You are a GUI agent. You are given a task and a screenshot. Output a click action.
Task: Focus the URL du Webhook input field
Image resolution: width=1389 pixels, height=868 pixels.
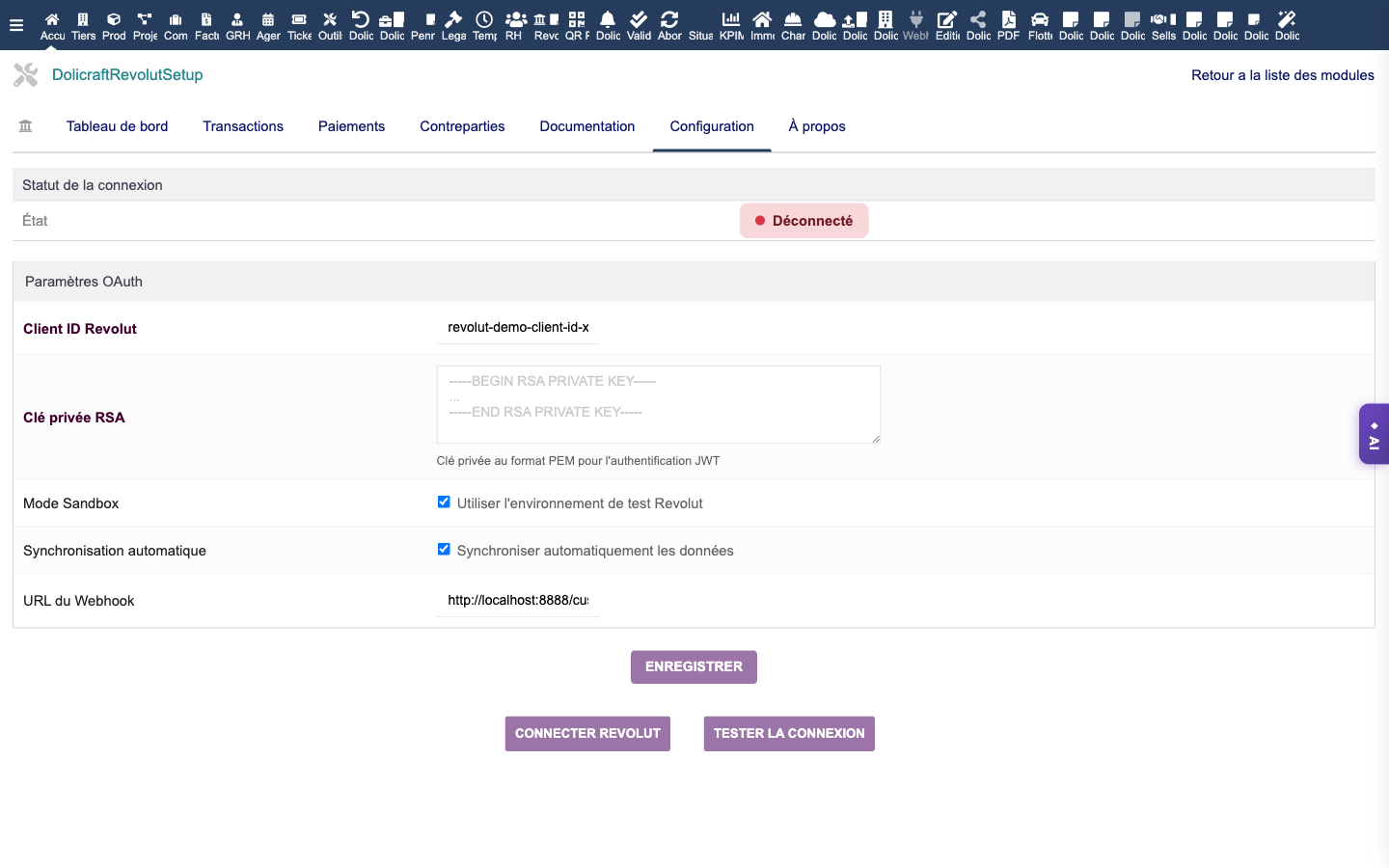click(x=518, y=600)
